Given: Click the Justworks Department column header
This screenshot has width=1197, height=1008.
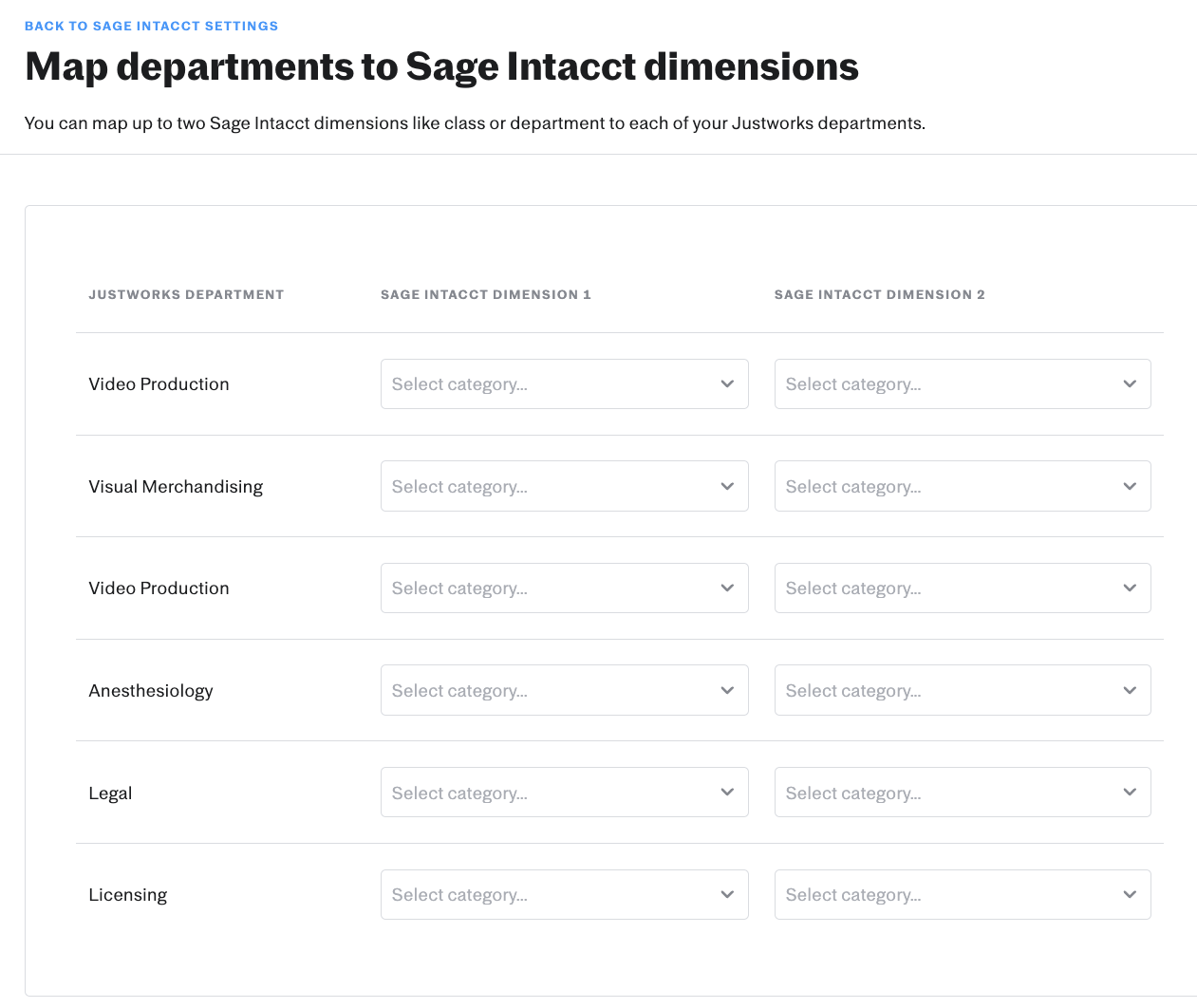Looking at the screenshot, I should point(186,294).
